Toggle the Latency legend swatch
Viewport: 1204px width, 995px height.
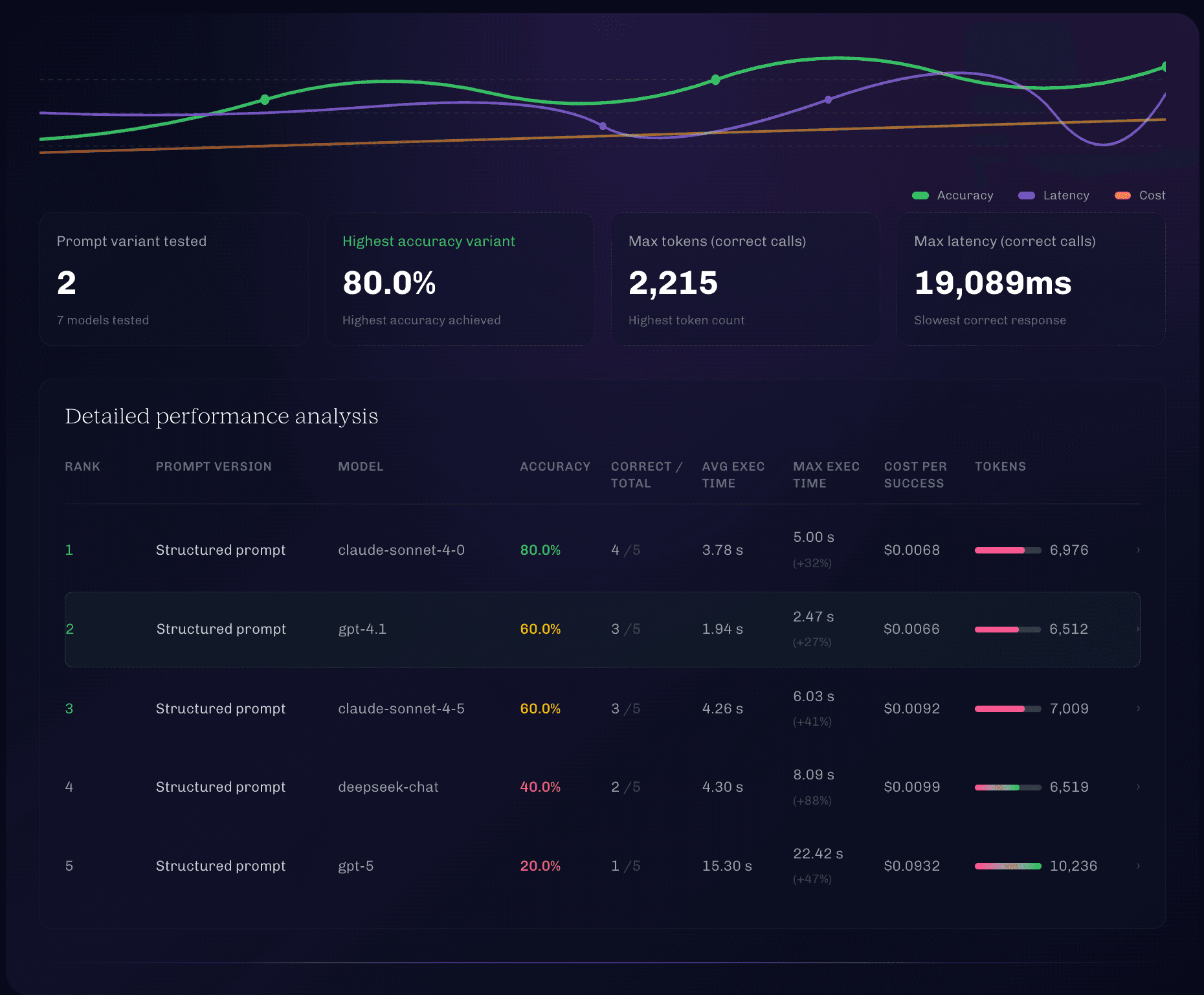(1027, 196)
